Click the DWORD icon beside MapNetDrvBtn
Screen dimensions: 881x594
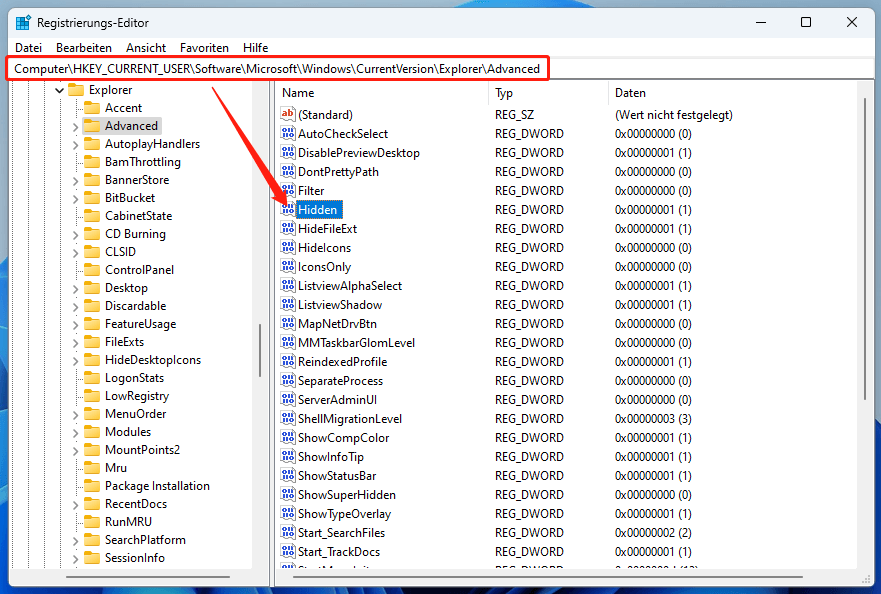288,323
